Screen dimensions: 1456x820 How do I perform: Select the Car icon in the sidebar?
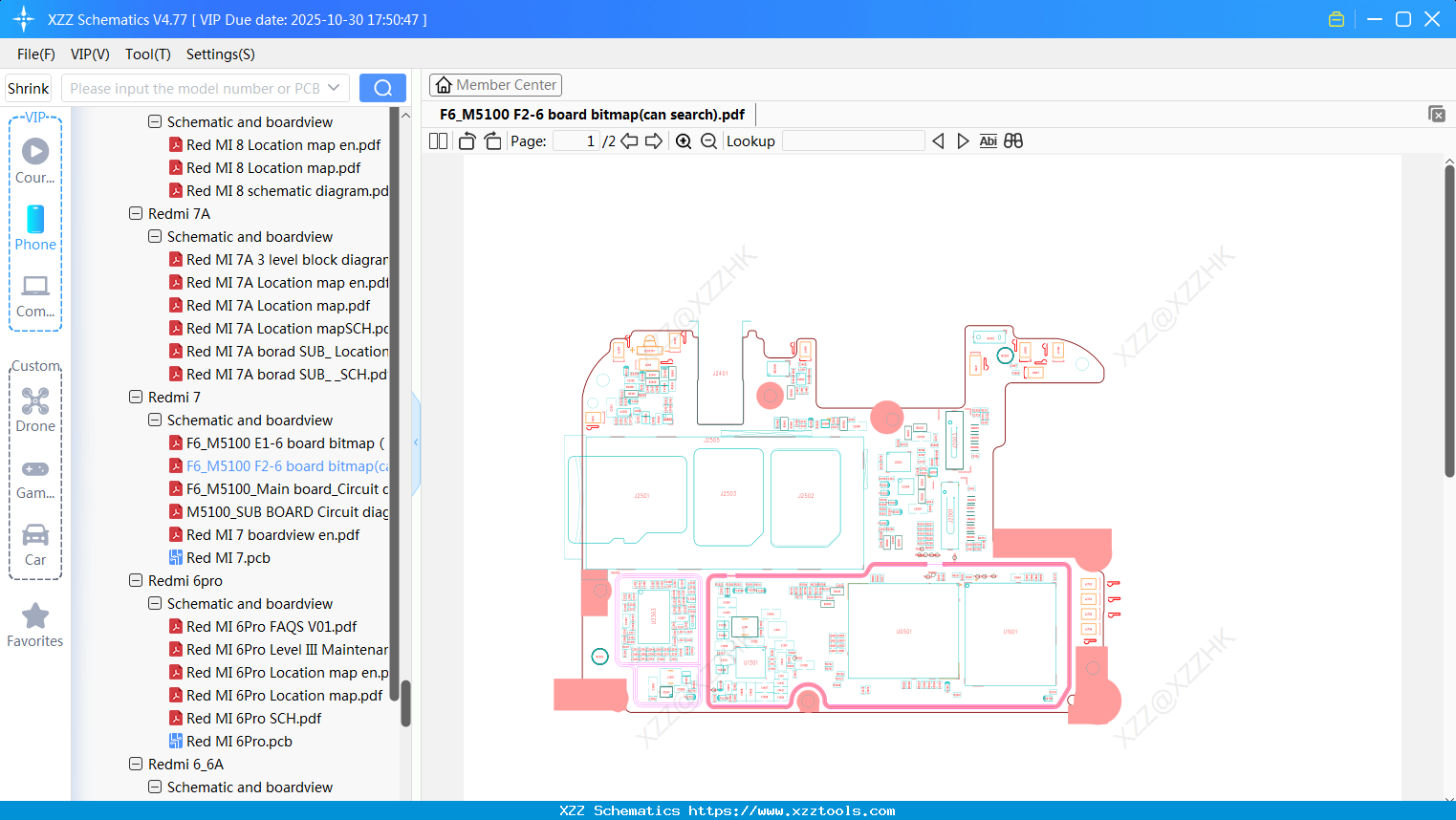pos(34,537)
